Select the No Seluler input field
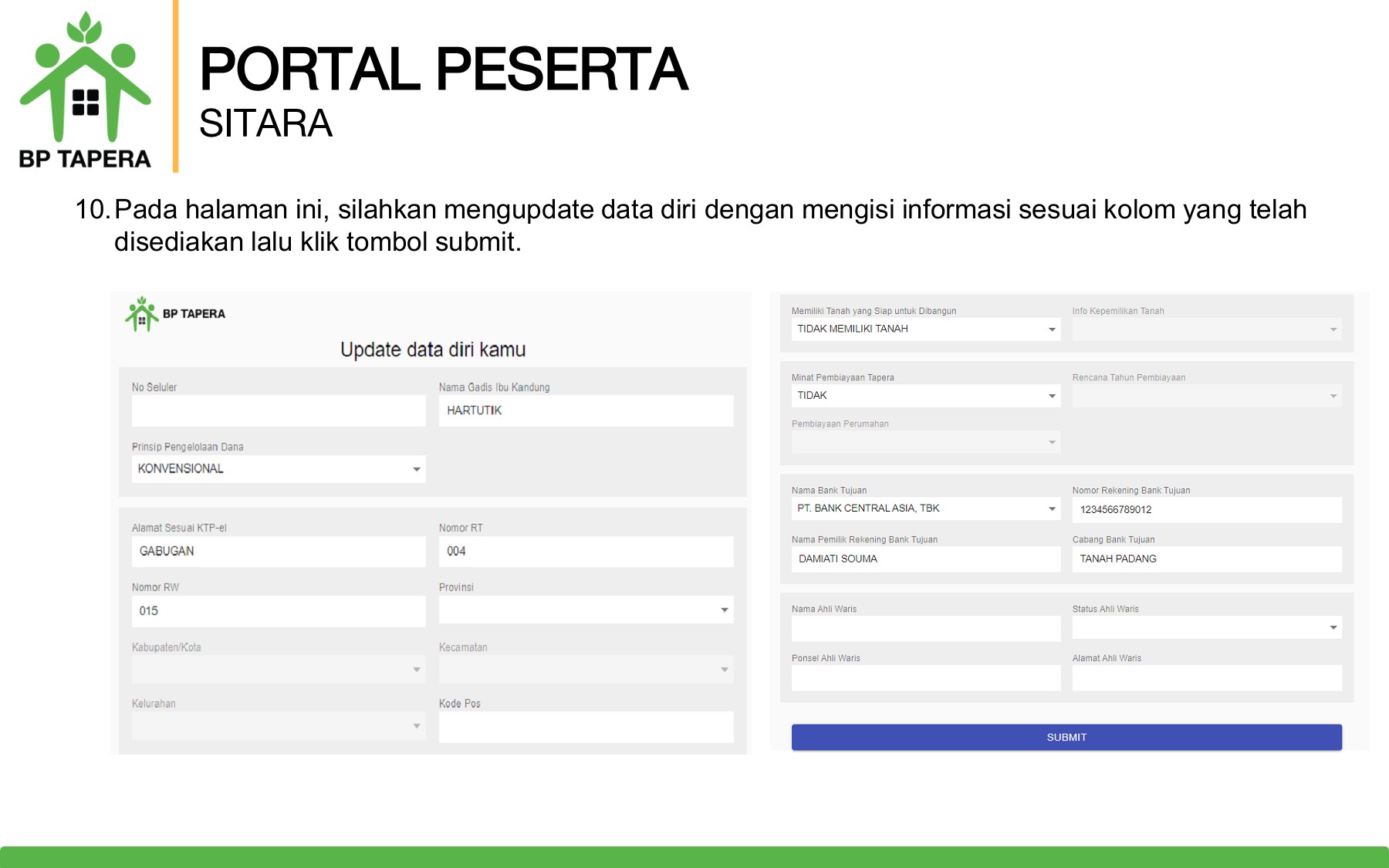1389x868 pixels. (x=278, y=410)
